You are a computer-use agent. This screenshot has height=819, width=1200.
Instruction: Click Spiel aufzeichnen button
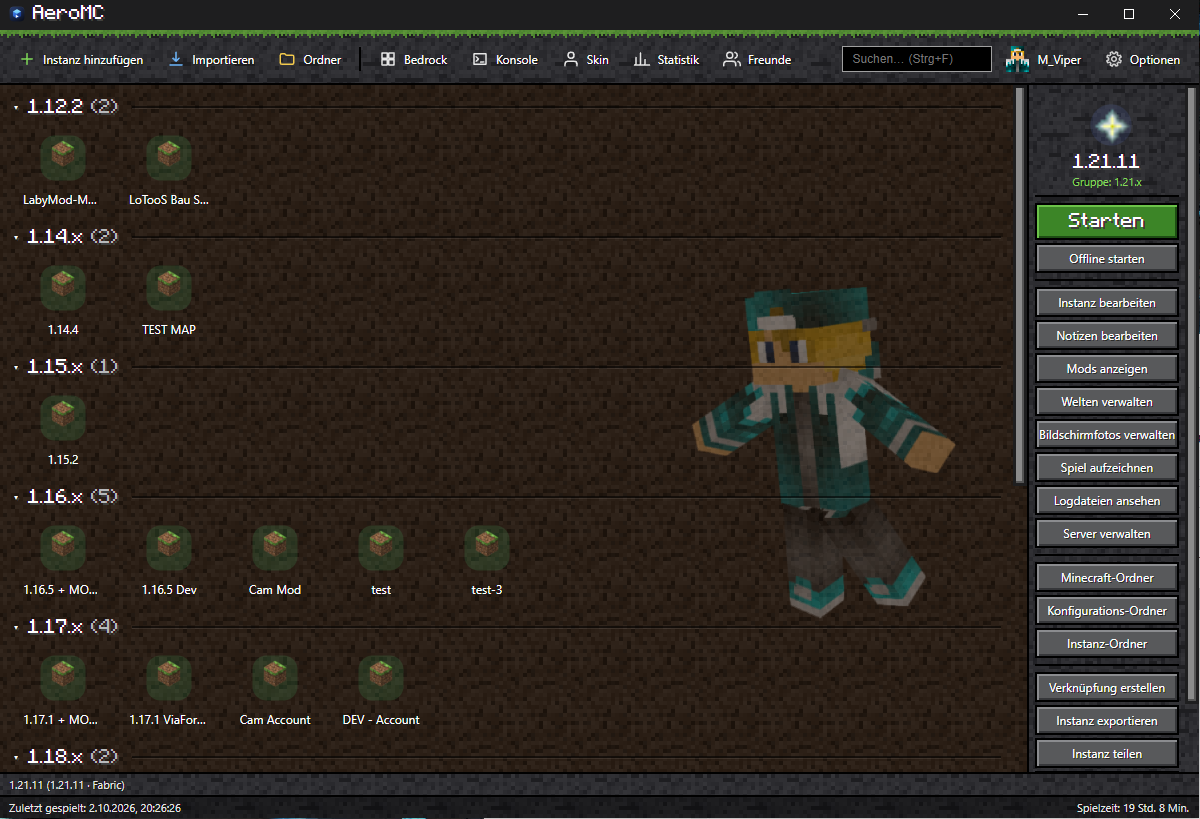tap(1106, 467)
